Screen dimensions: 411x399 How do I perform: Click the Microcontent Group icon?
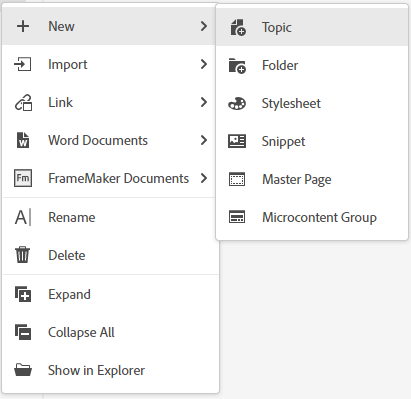pos(237,217)
